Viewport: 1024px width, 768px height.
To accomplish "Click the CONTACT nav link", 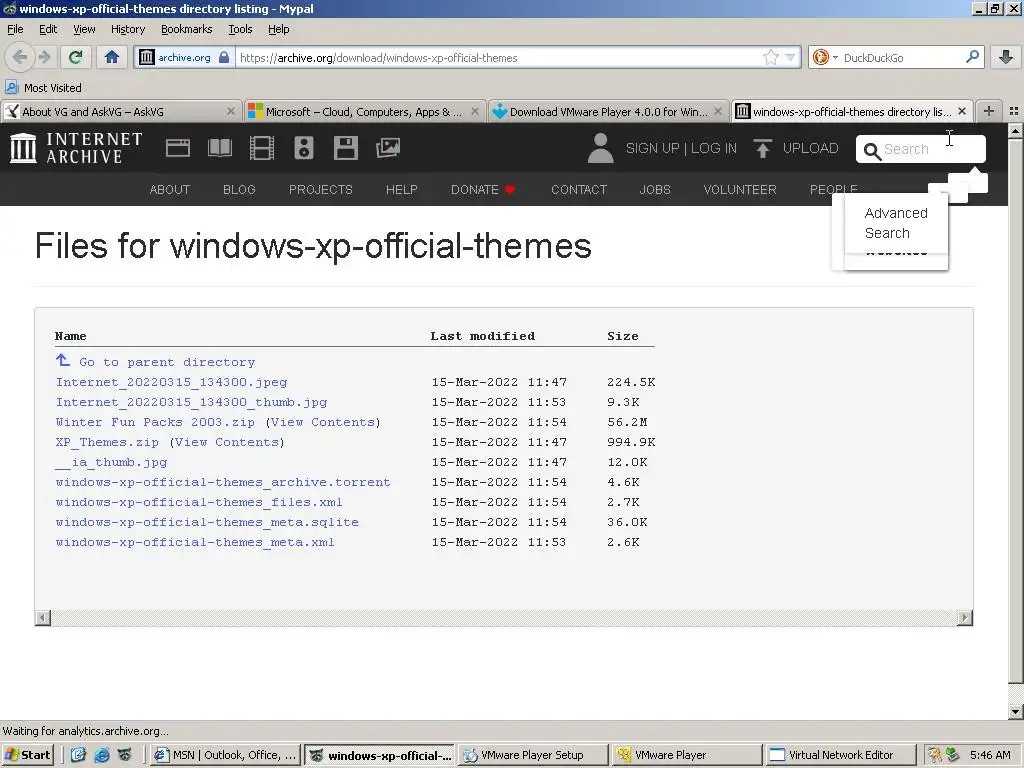I will (x=579, y=189).
